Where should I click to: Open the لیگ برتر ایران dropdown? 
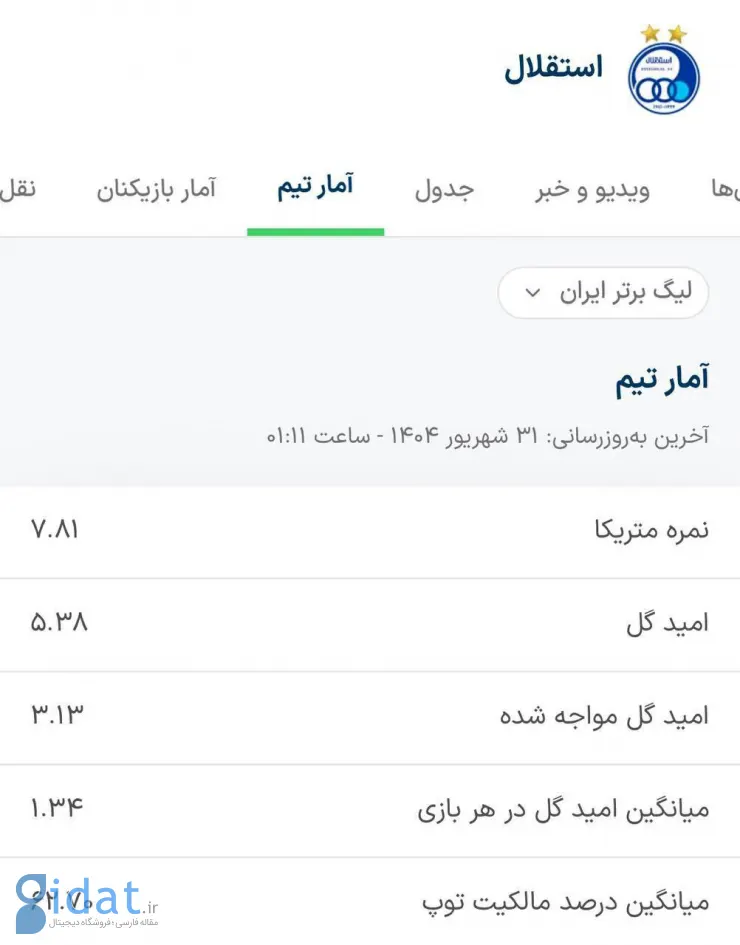pos(603,293)
